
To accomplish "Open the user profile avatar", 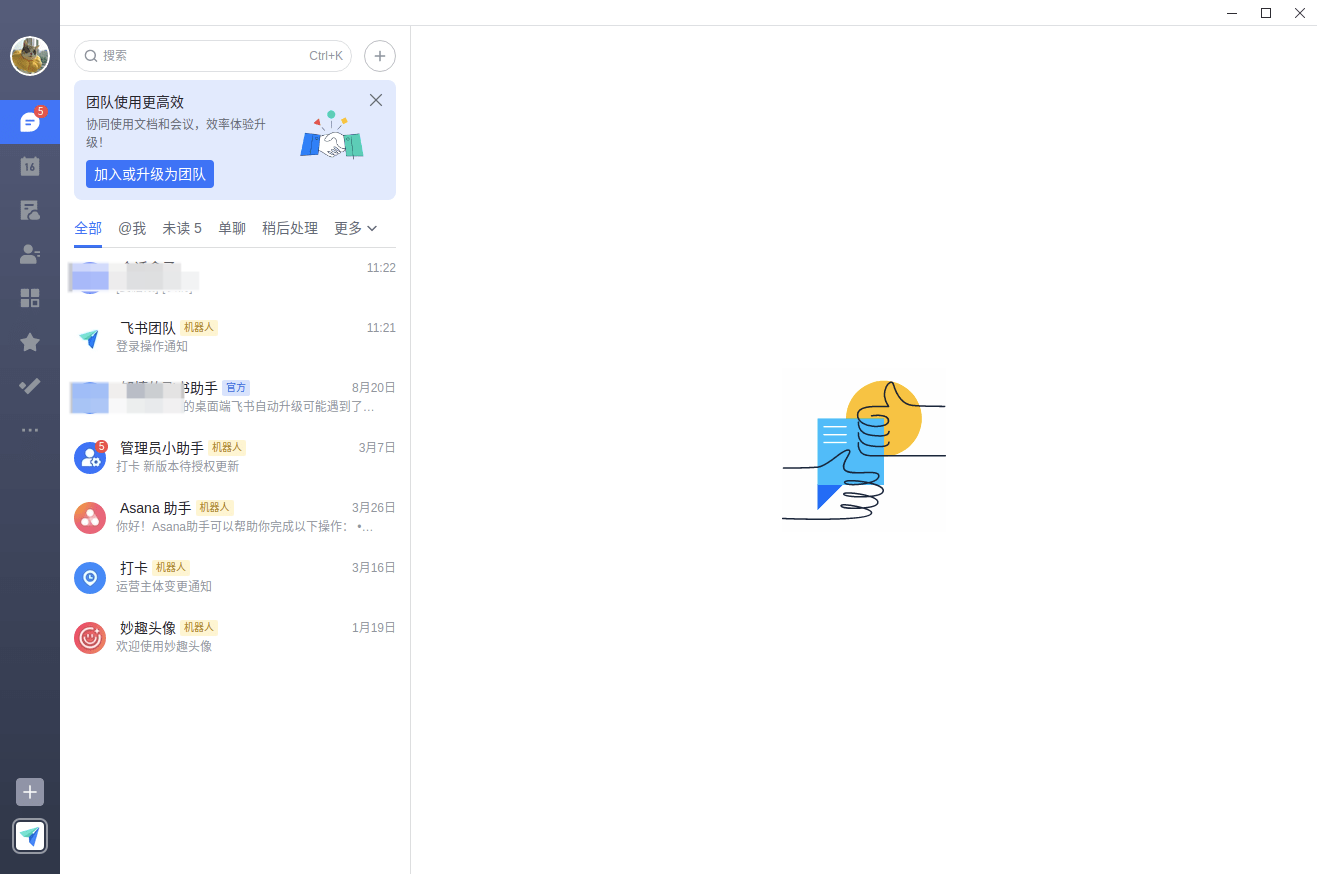I will click(x=30, y=56).
